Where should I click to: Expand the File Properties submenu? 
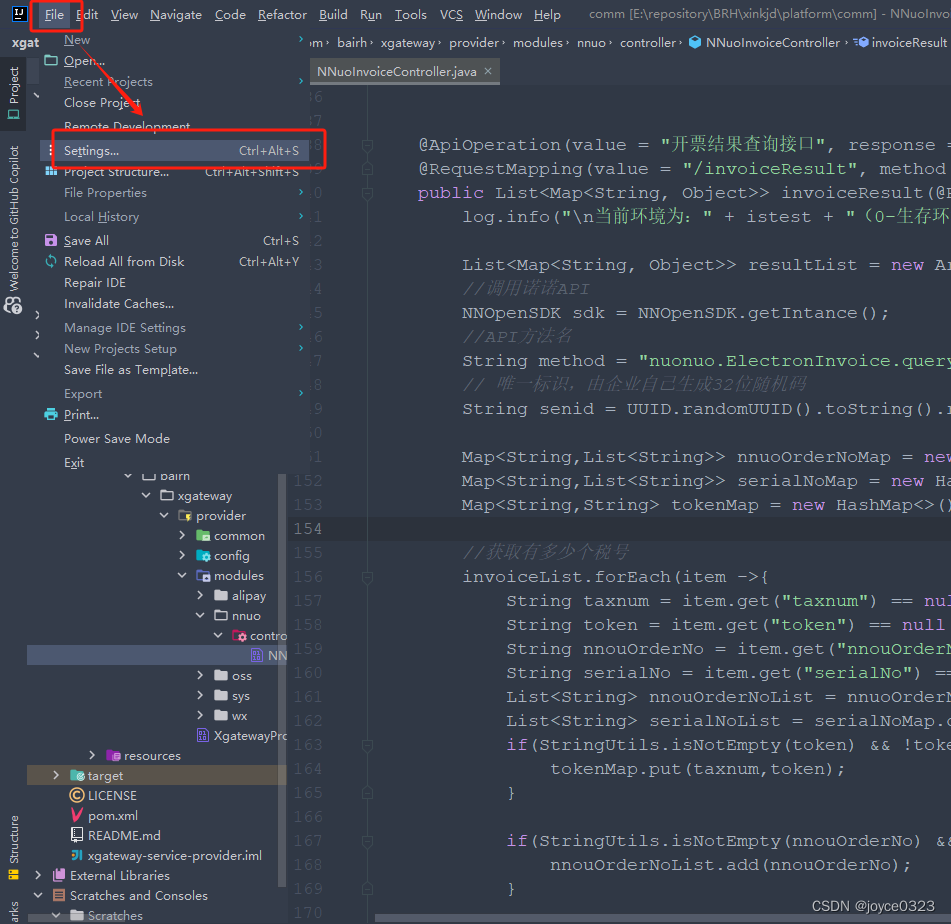pos(301,192)
